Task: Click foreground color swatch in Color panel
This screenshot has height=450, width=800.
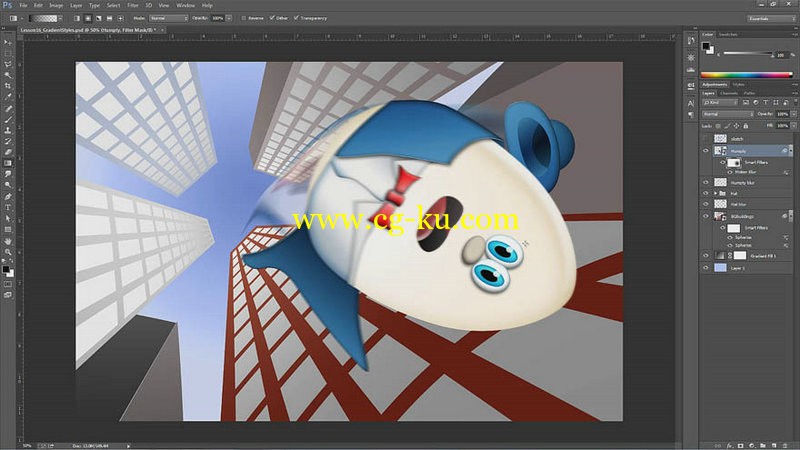Action: point(706,46)
